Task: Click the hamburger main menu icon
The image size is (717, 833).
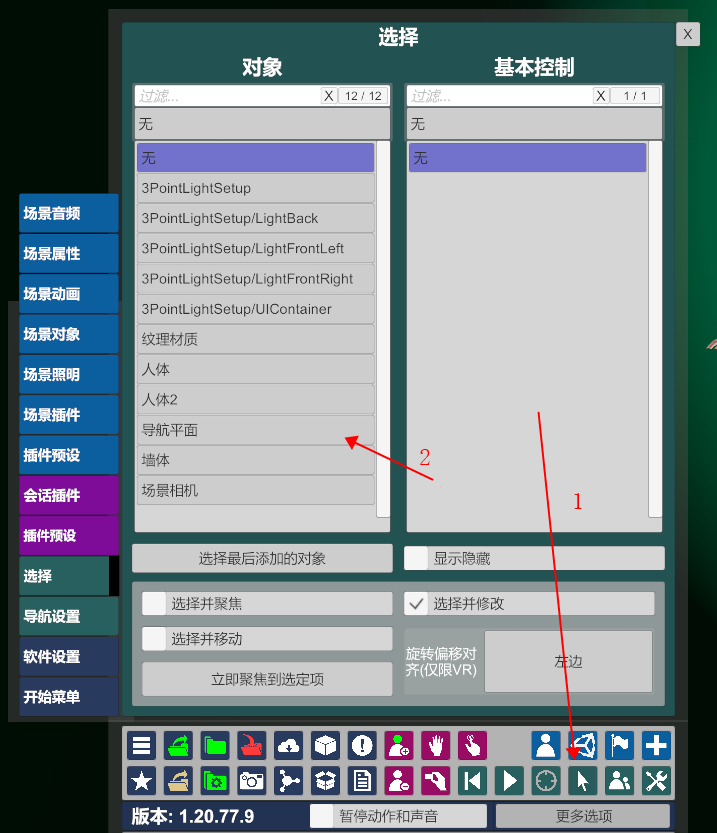Action: click(x=141, y=745)
